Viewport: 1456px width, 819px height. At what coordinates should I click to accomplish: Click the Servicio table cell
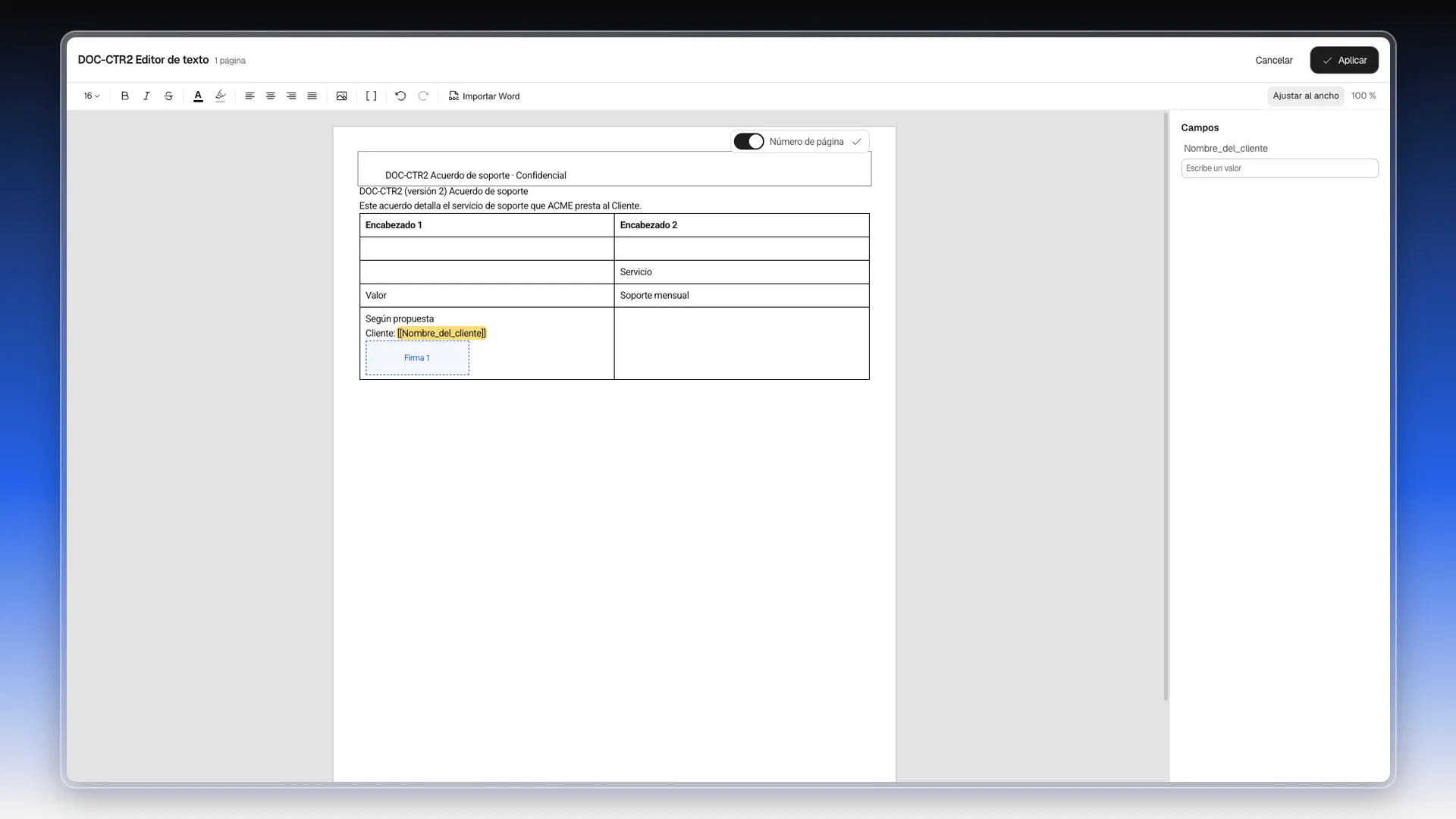tap(742, 272)
